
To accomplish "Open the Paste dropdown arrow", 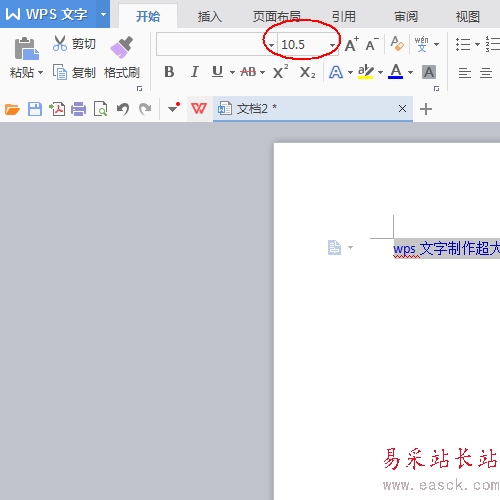I will coord(40,72).
